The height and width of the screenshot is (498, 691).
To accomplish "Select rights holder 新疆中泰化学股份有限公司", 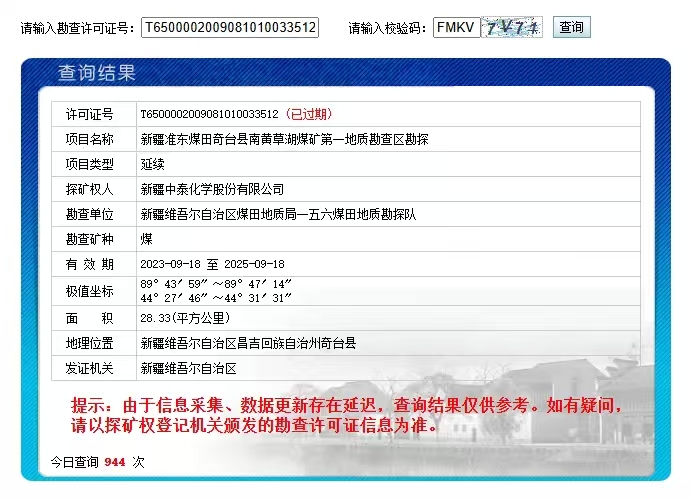I will click(x=212, y=190).
